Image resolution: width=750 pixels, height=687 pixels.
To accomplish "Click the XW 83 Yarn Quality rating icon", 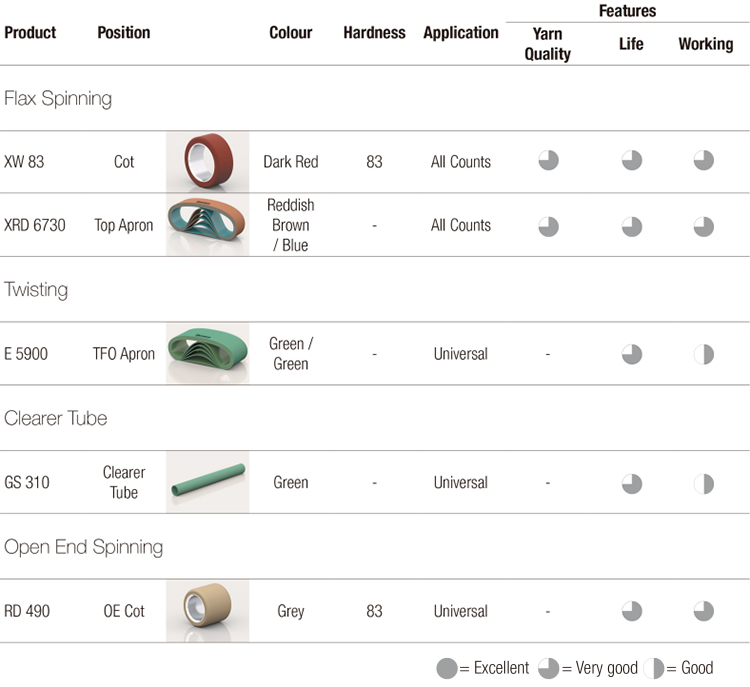I will [548, 161].
